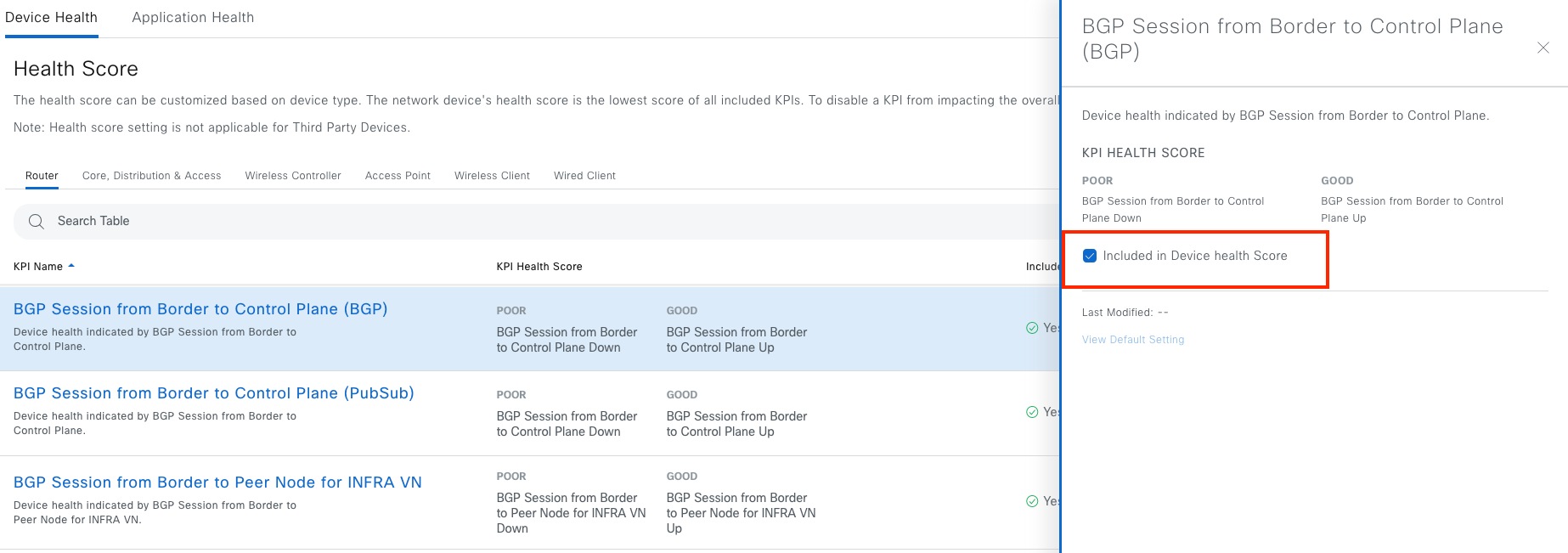Click the KPI Name sort arrow

point(71,266)
